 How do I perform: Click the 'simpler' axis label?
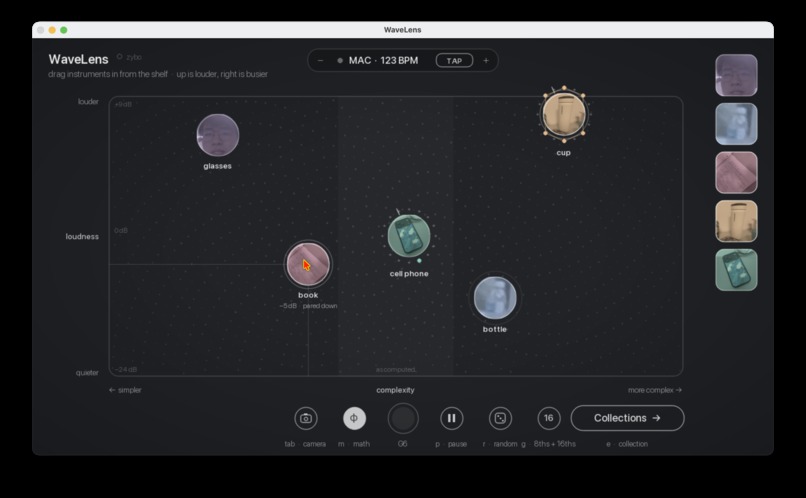point(125,390)
